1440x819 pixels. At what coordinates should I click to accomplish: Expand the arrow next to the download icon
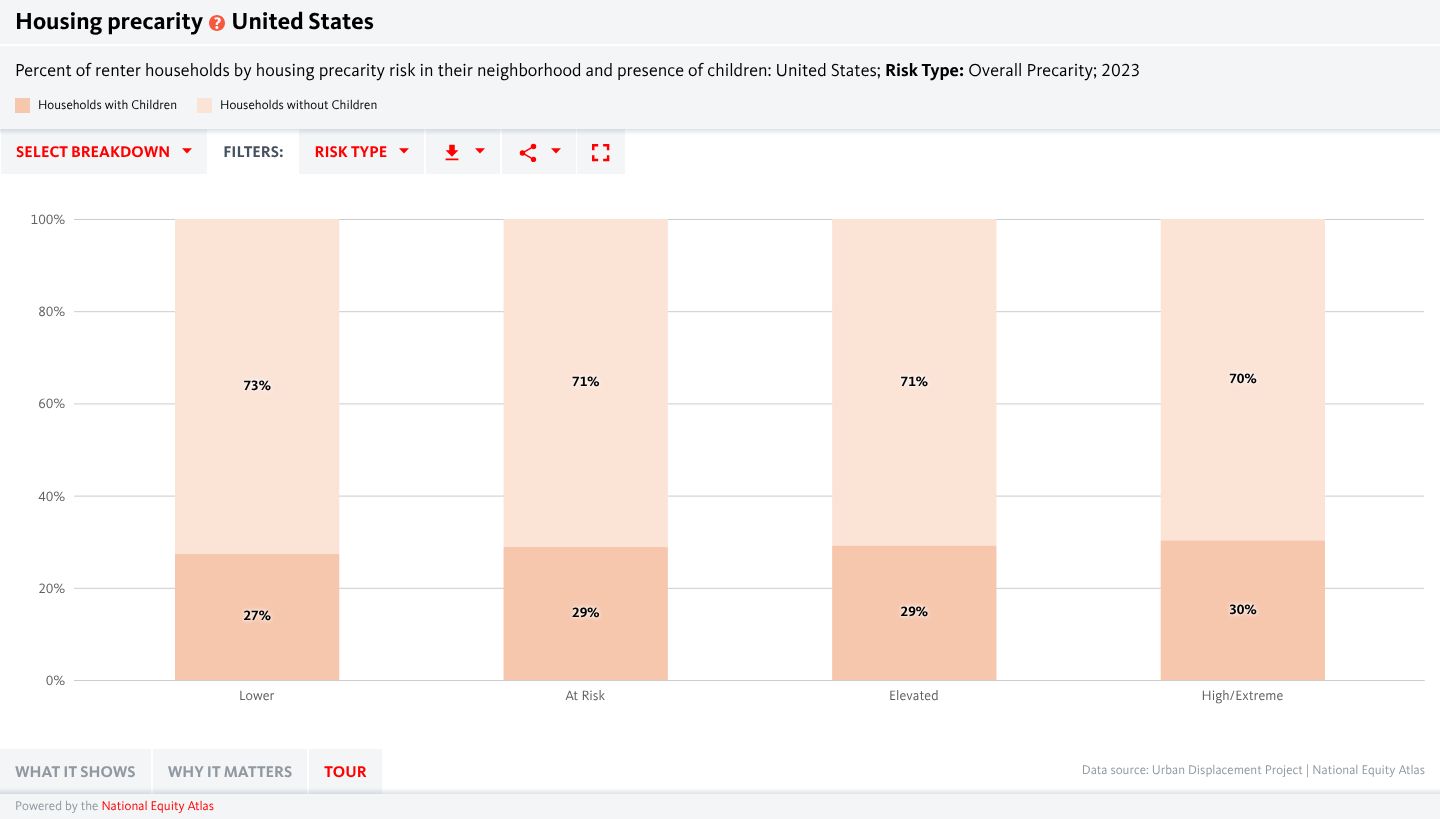point(477,152)
